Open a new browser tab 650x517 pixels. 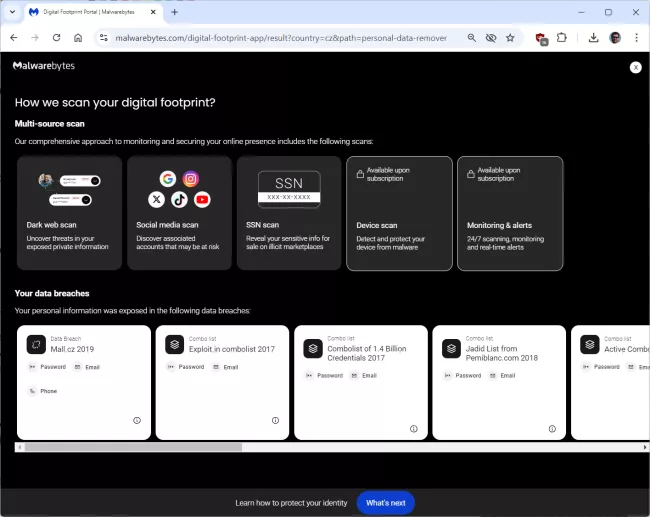point(175,12)
